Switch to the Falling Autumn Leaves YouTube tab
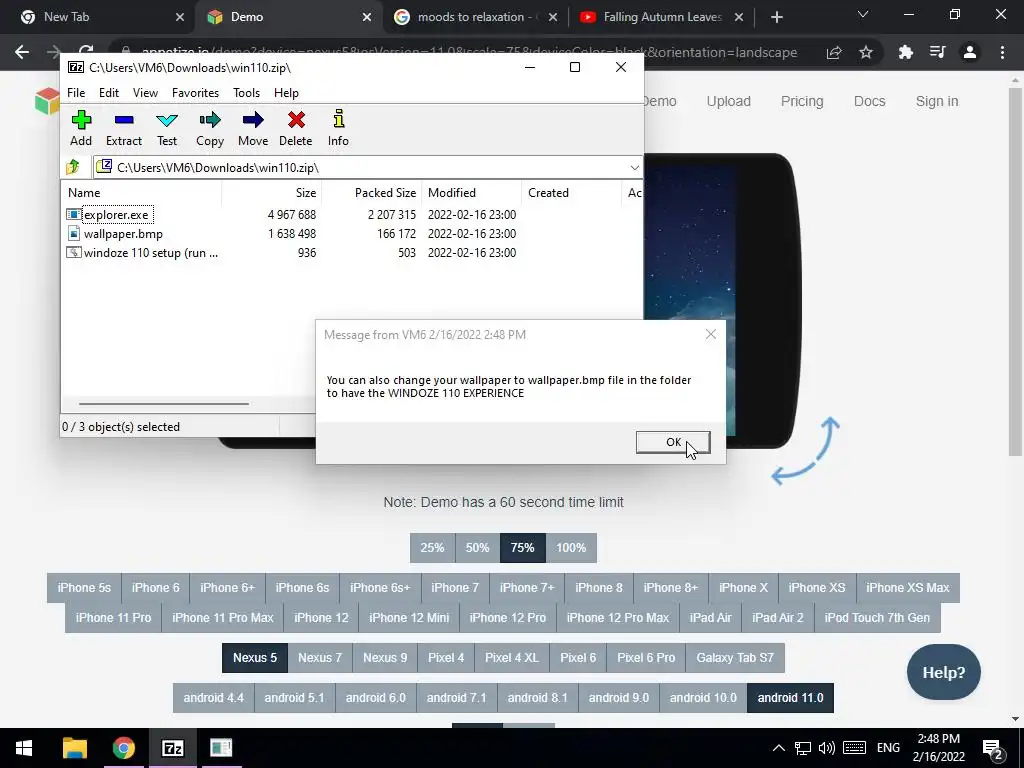This screenshot has width=1024, height=768. (x=663, y=17)
